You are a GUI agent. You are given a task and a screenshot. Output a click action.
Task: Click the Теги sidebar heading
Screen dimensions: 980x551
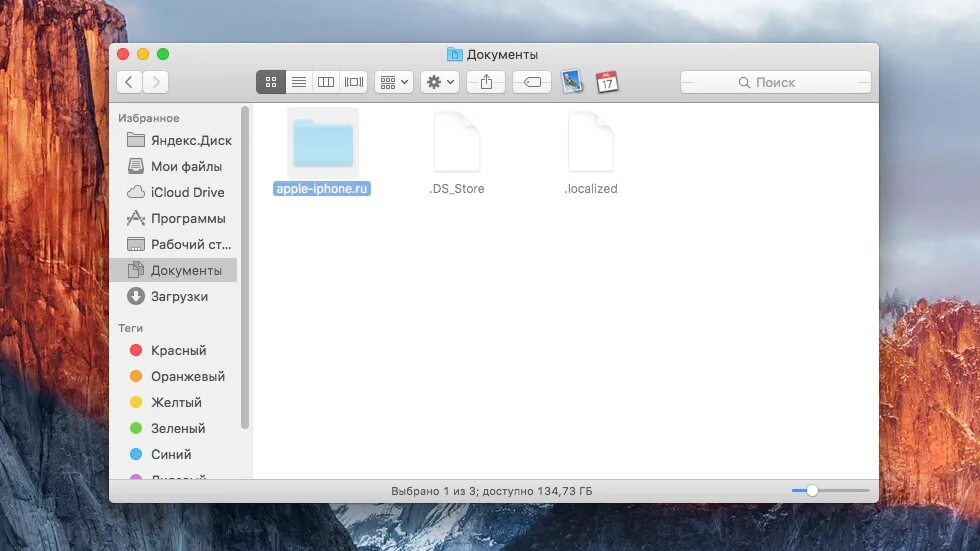tap(131, 328)
